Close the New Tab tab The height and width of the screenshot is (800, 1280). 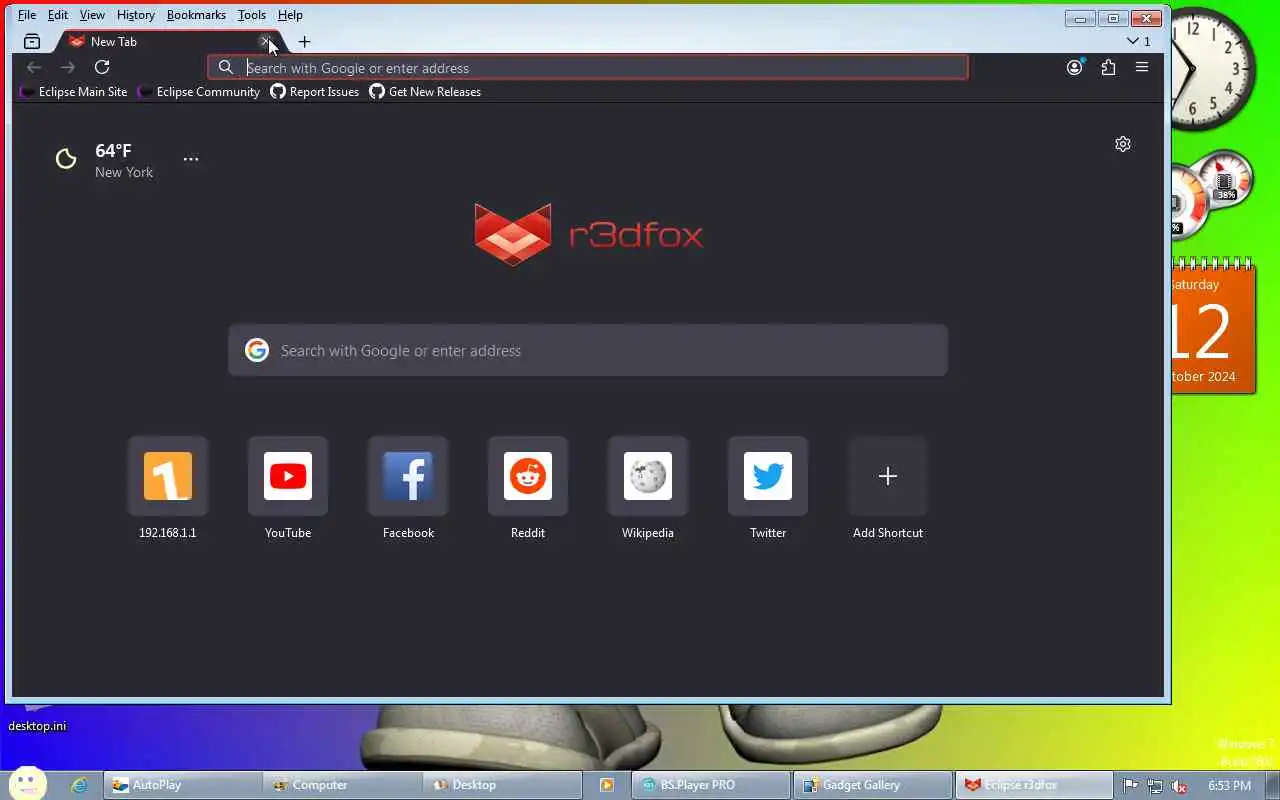[266, 42]
